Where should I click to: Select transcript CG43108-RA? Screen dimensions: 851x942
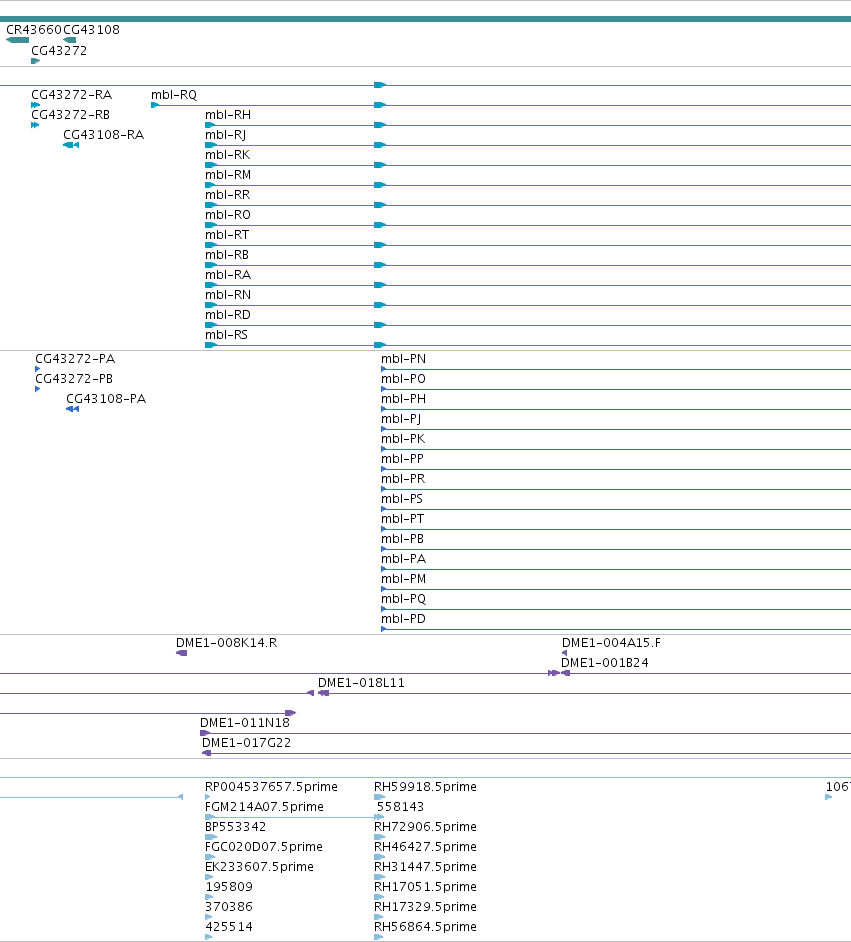click(104, 135)
